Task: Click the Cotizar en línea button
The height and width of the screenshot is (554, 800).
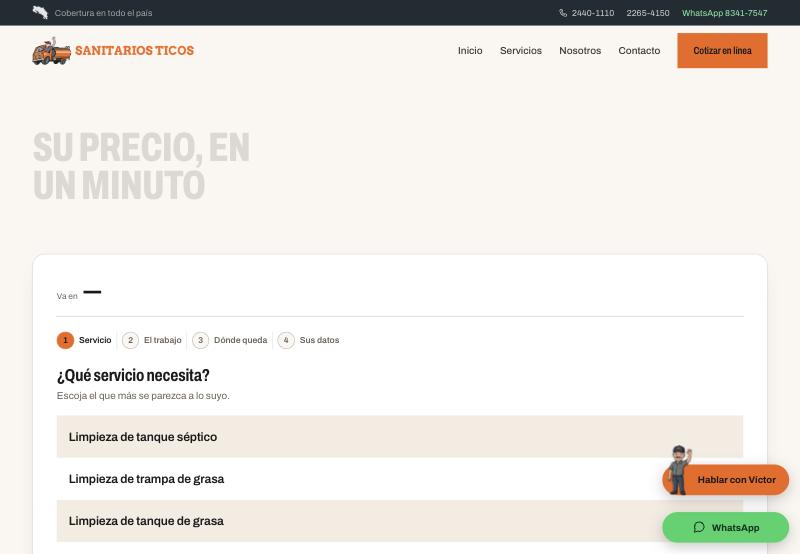Action: pos(722,51)
